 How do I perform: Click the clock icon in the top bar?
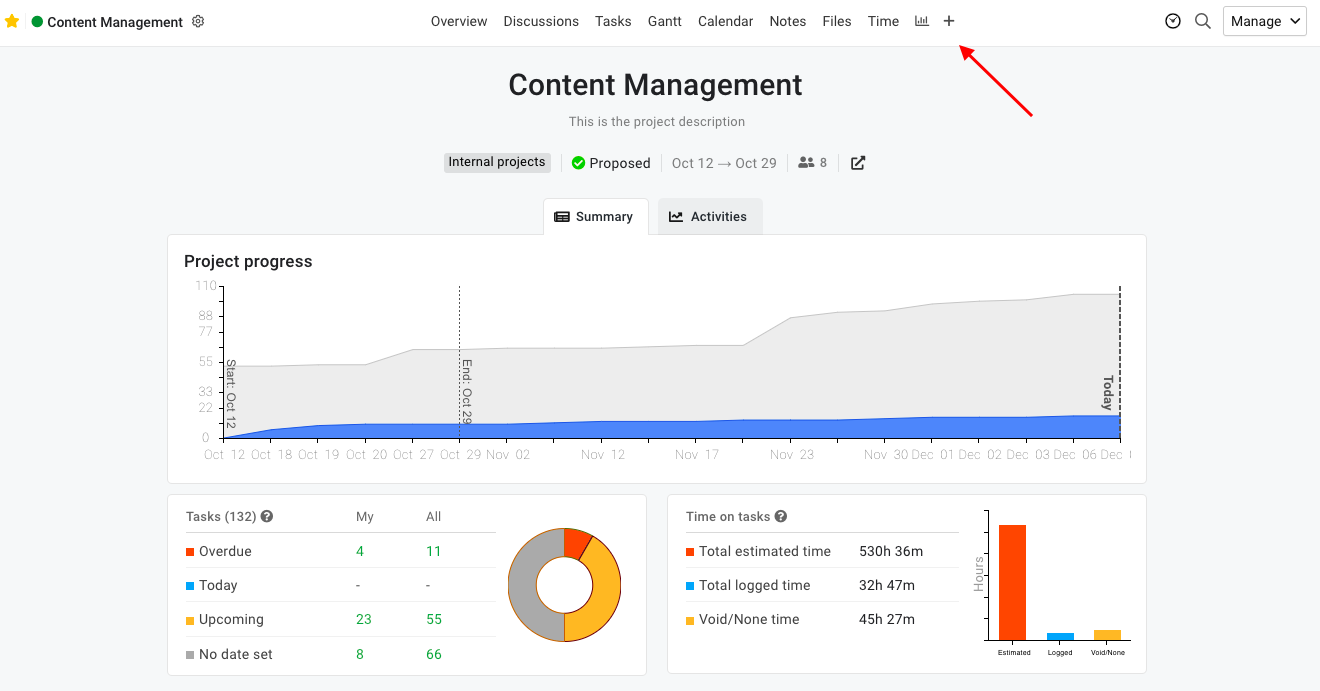coord(1172,20)
